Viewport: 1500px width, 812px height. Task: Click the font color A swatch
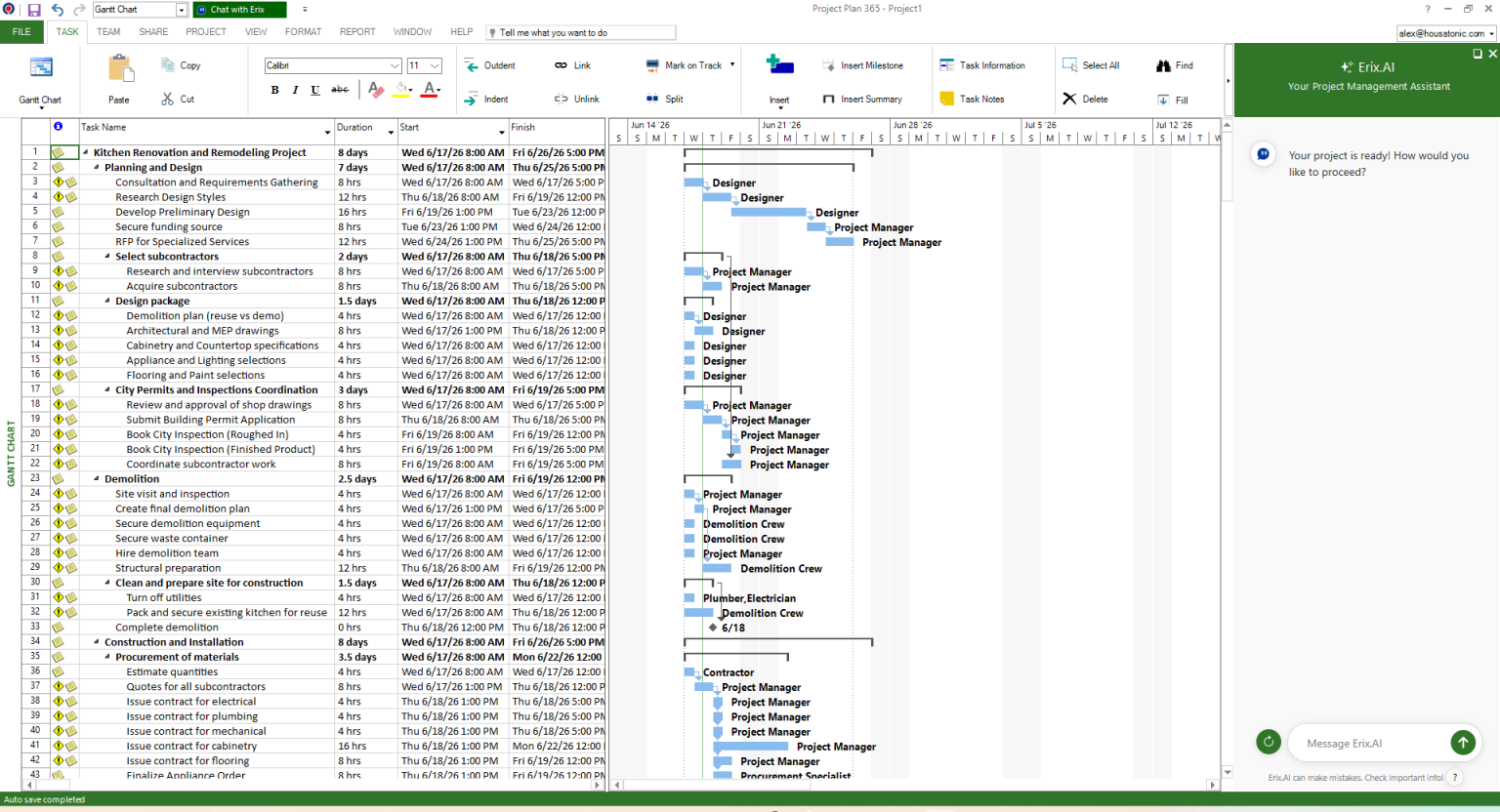pyautogui.click(x=430, y=90)
